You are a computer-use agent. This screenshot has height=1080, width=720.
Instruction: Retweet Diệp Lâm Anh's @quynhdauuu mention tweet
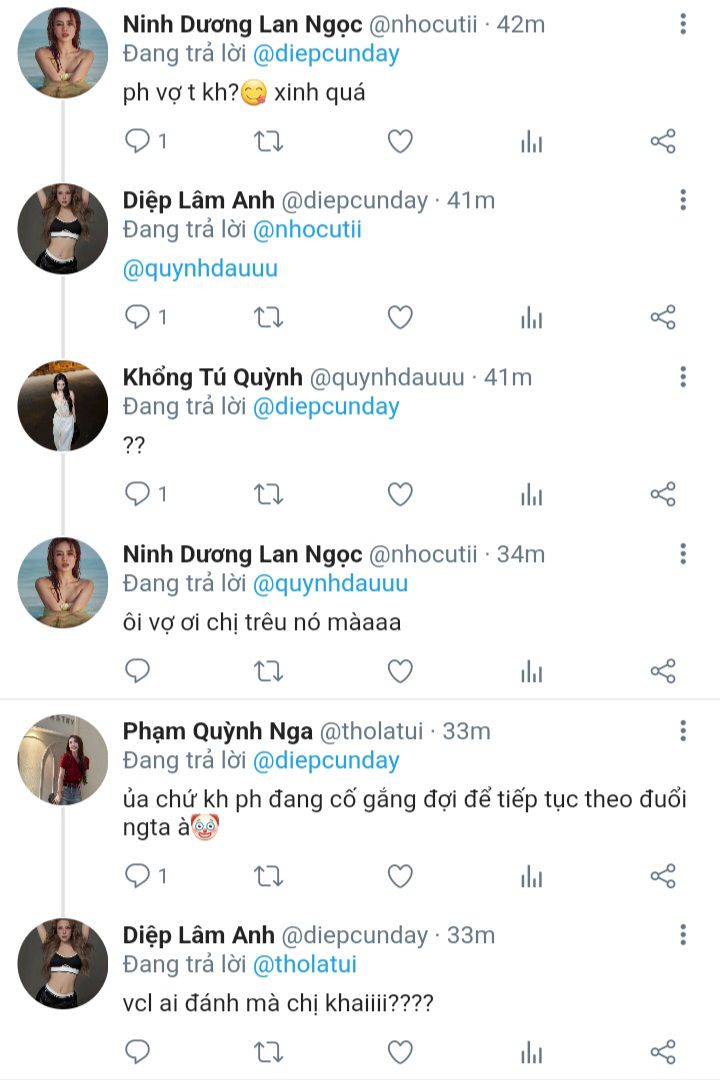268,318
